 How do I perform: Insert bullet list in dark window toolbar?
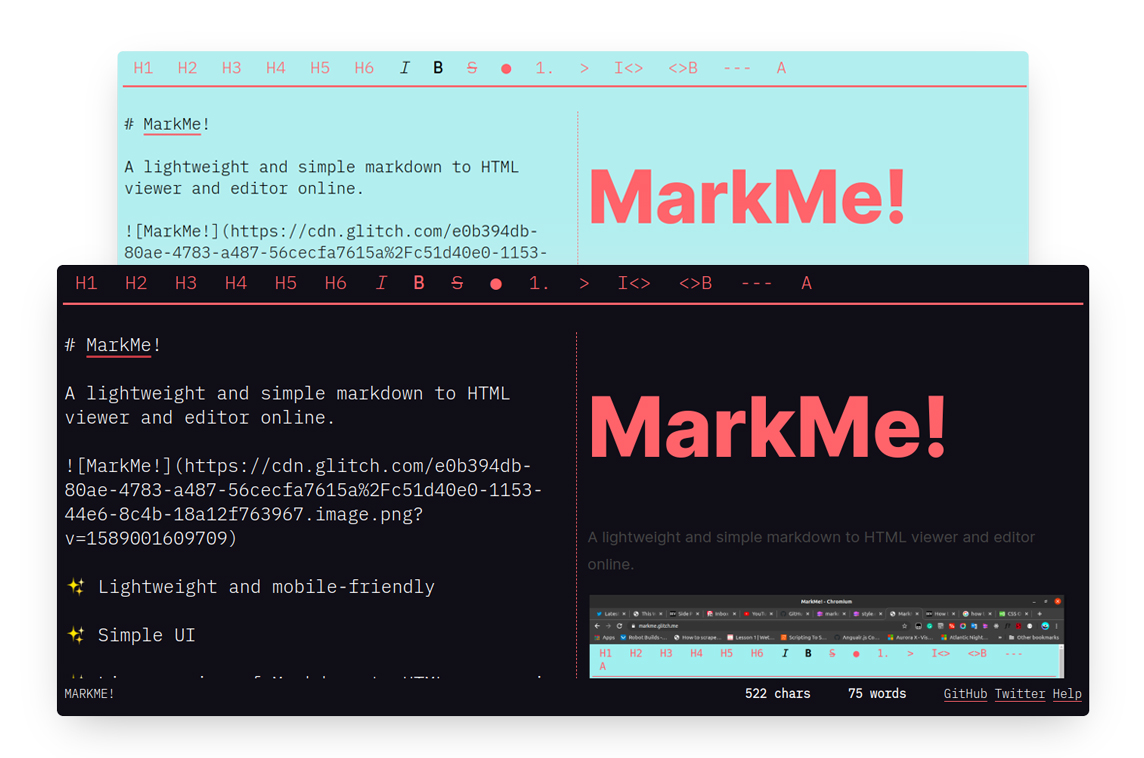click(x=495, y=284)
